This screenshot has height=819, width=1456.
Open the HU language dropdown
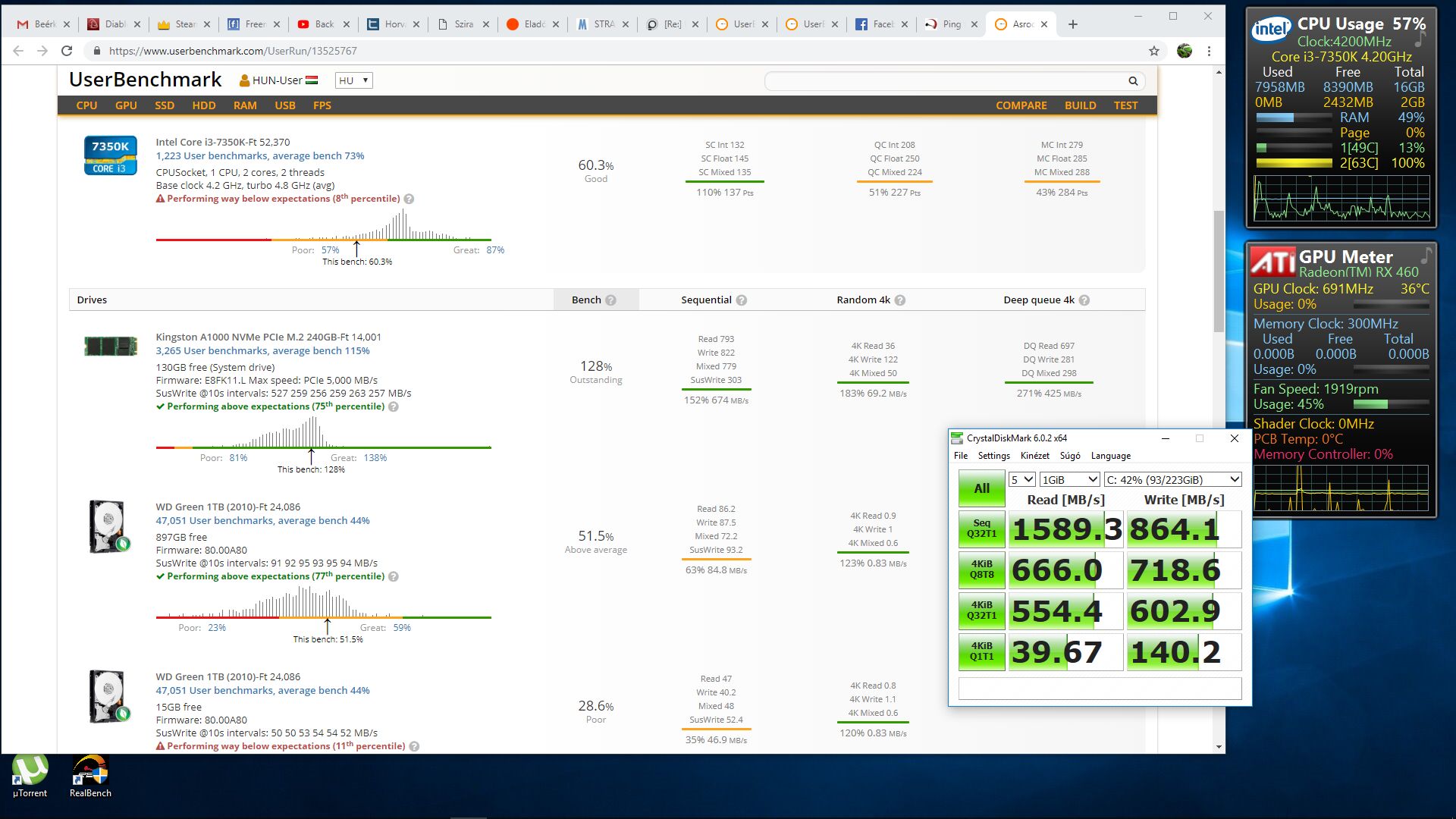click(x=353, y=80)
